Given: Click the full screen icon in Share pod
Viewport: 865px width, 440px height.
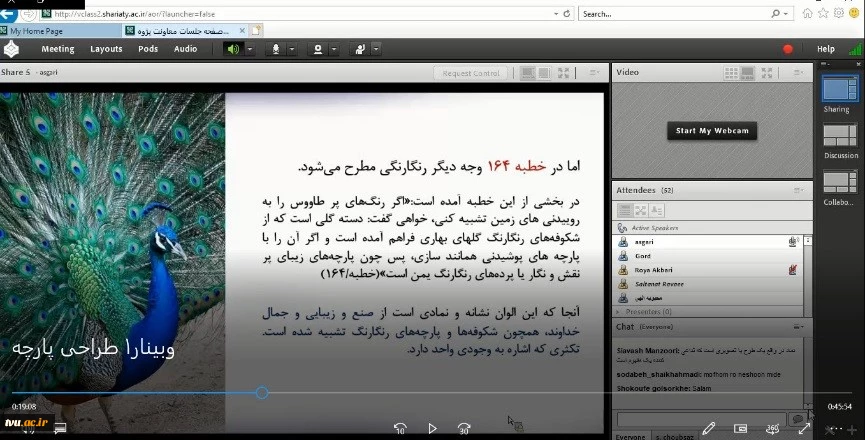Looking at the screenshot, I should 563,73.
